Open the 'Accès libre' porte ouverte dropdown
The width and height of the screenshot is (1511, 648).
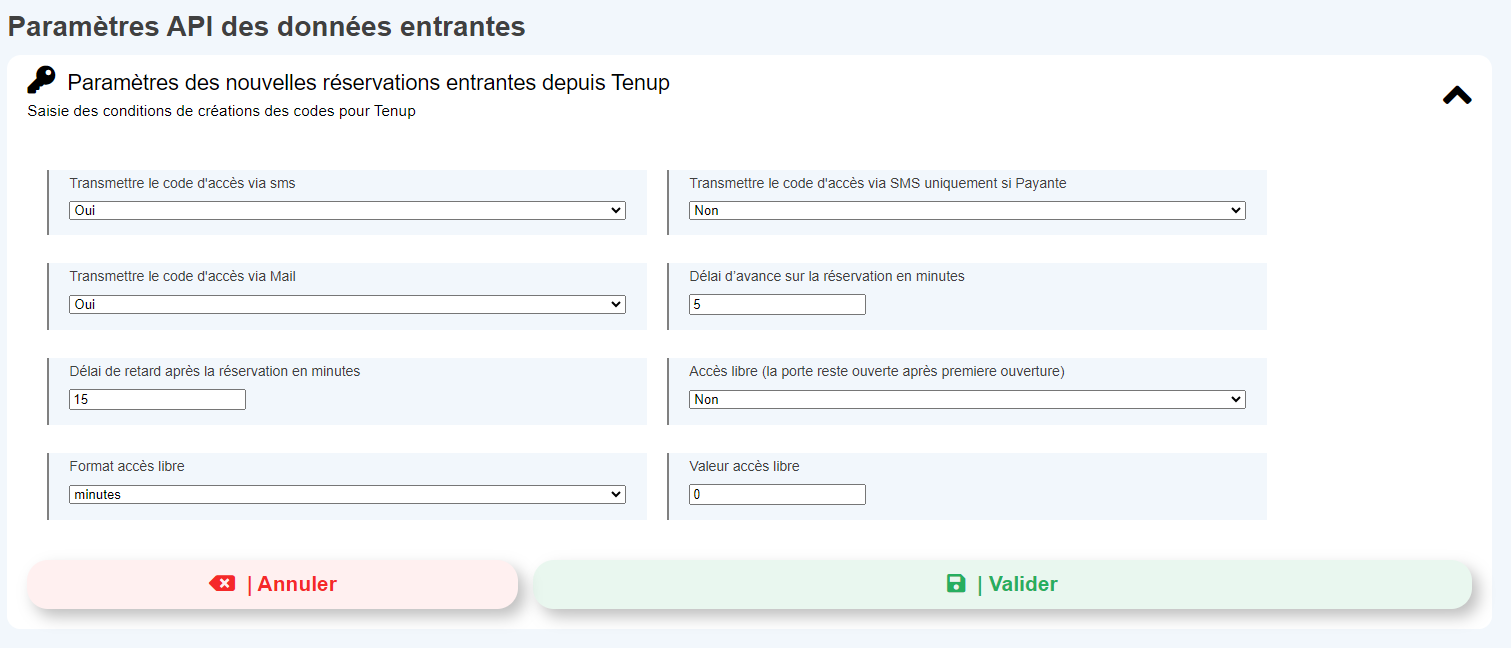[x=967, y=399]
